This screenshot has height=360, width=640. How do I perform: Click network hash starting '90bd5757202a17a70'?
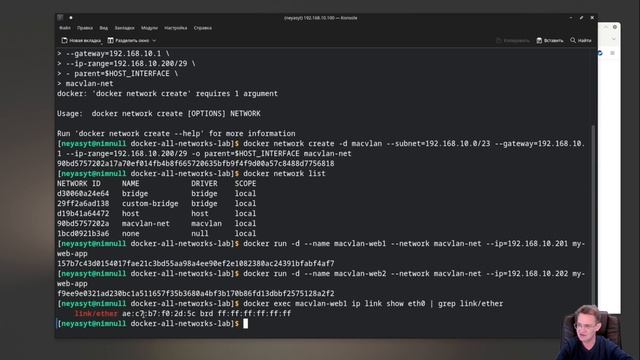coord(196,164)
